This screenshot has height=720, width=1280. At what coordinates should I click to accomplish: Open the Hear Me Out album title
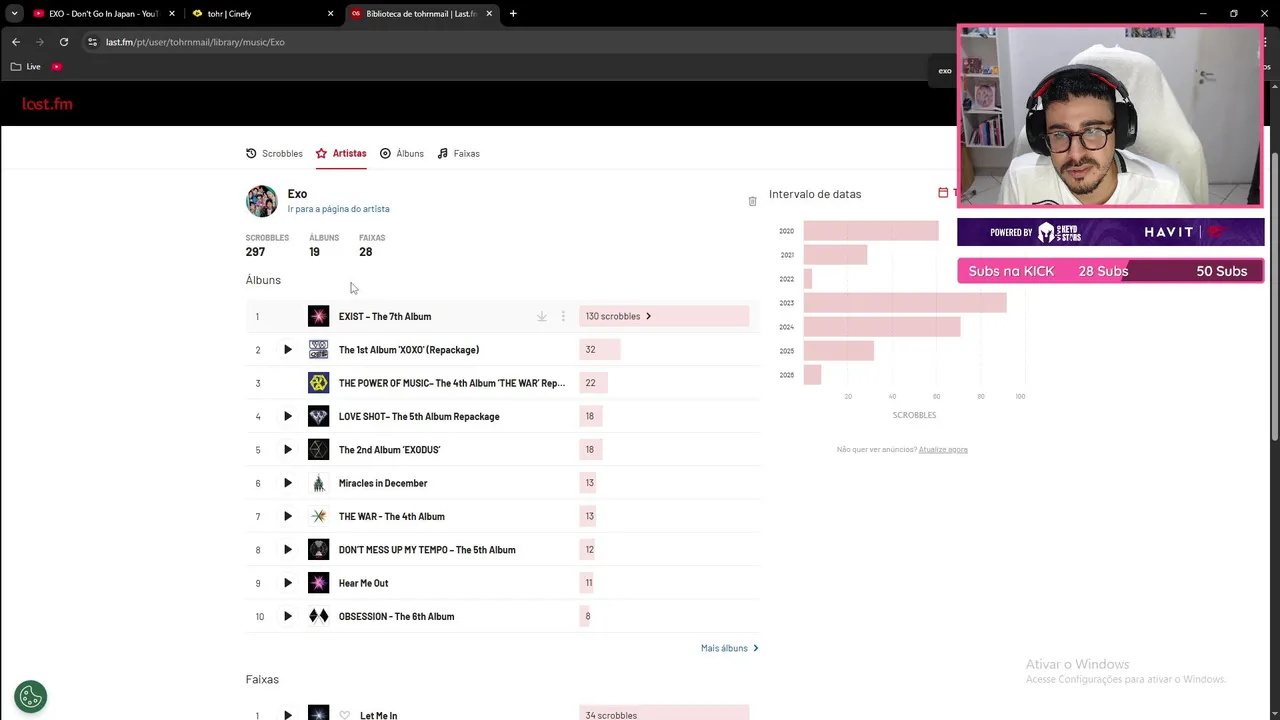[x=363, y=583]
